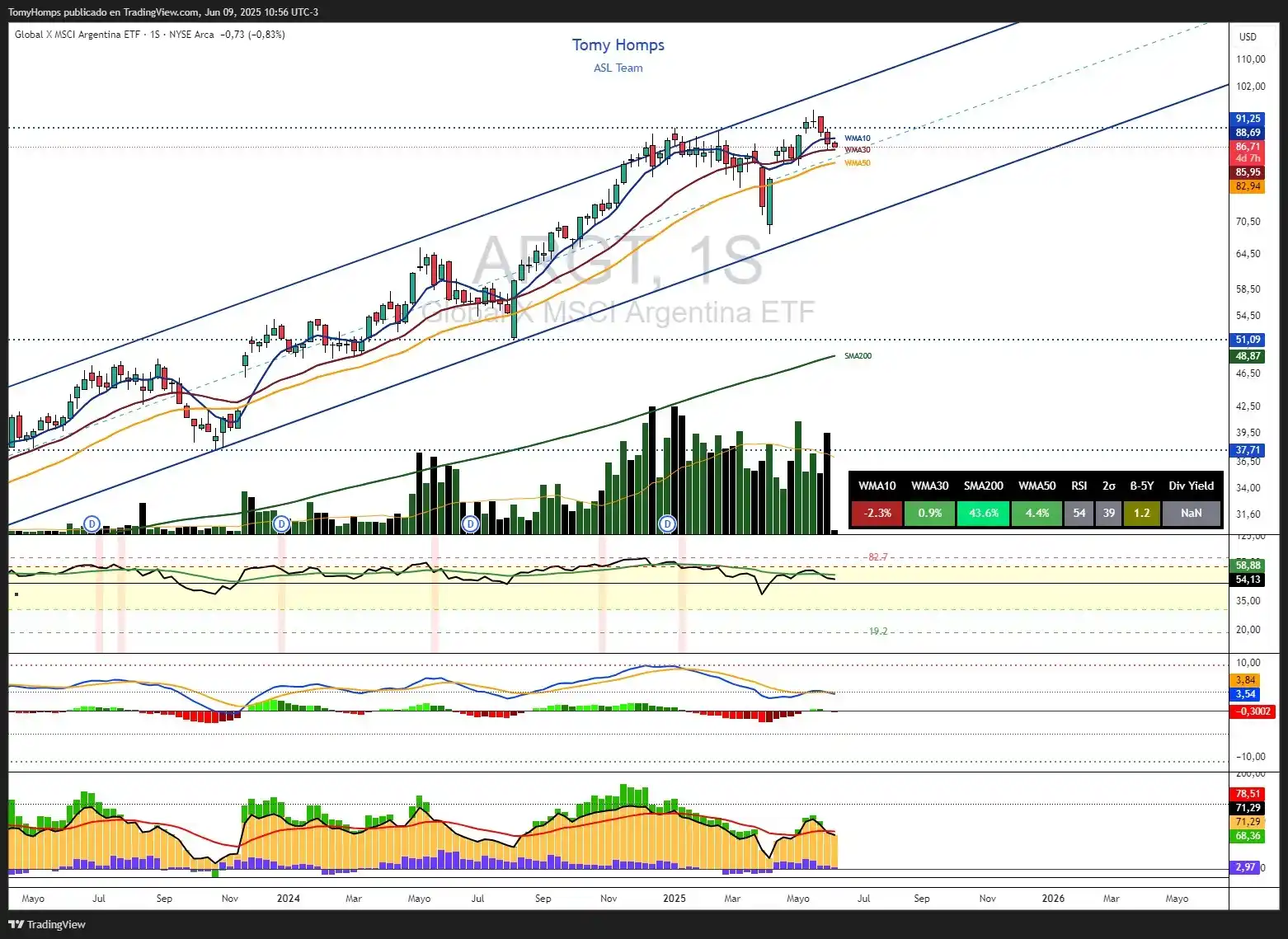Viewport: 1288px width, 939px height.
Task: Click the 64,50 price axis tick
Action: click(x=1248, y=254)
